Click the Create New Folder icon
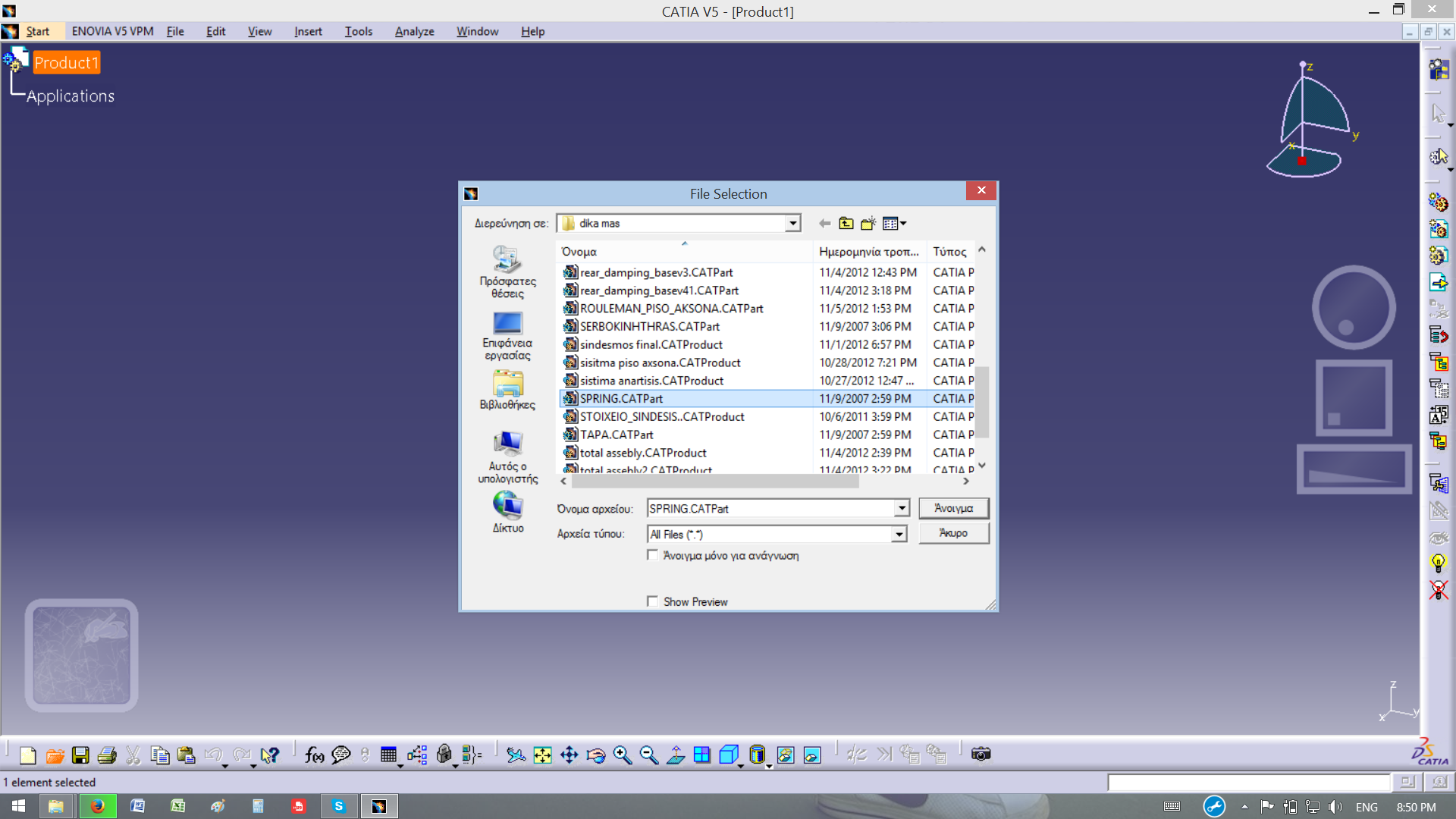This screenshot has height=819, width=1456. [x=868, y=224]
